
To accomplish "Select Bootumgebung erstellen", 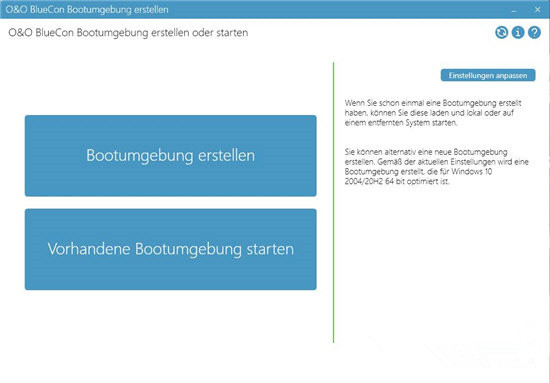I will click(x=170, y=156).
